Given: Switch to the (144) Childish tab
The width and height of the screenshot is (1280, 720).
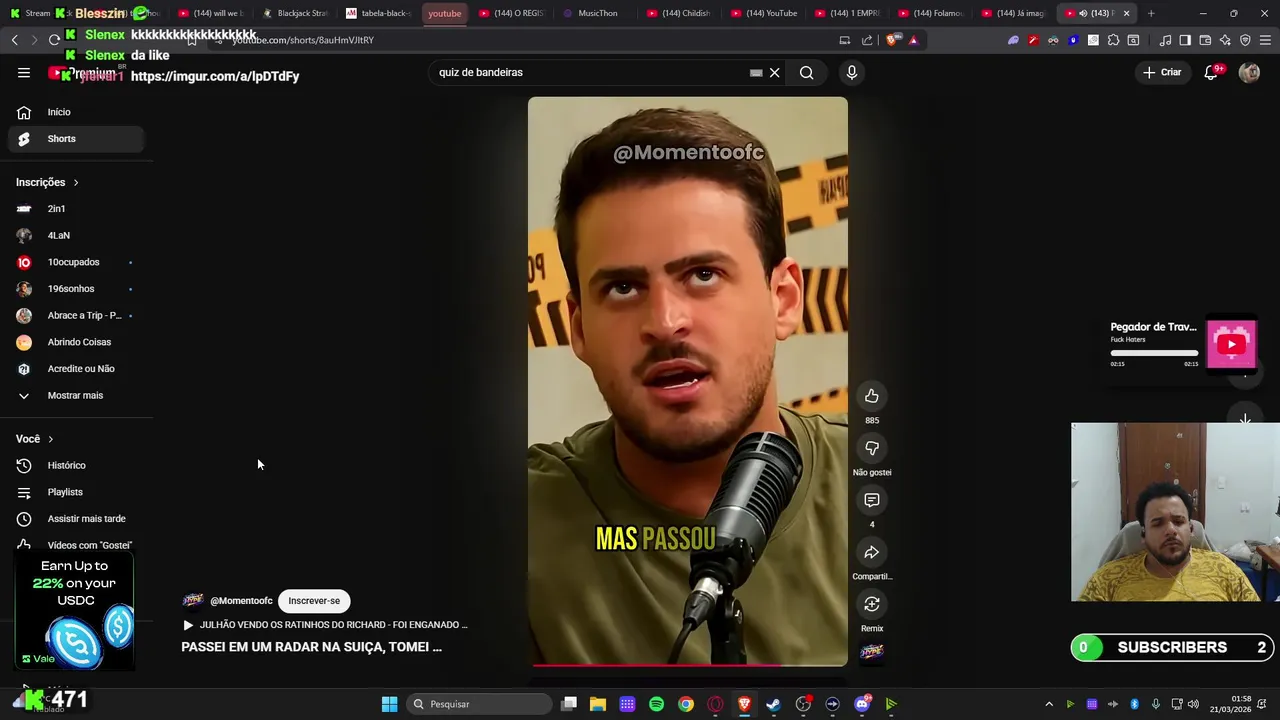Looking at the screenshot, I should click(678, 13).
